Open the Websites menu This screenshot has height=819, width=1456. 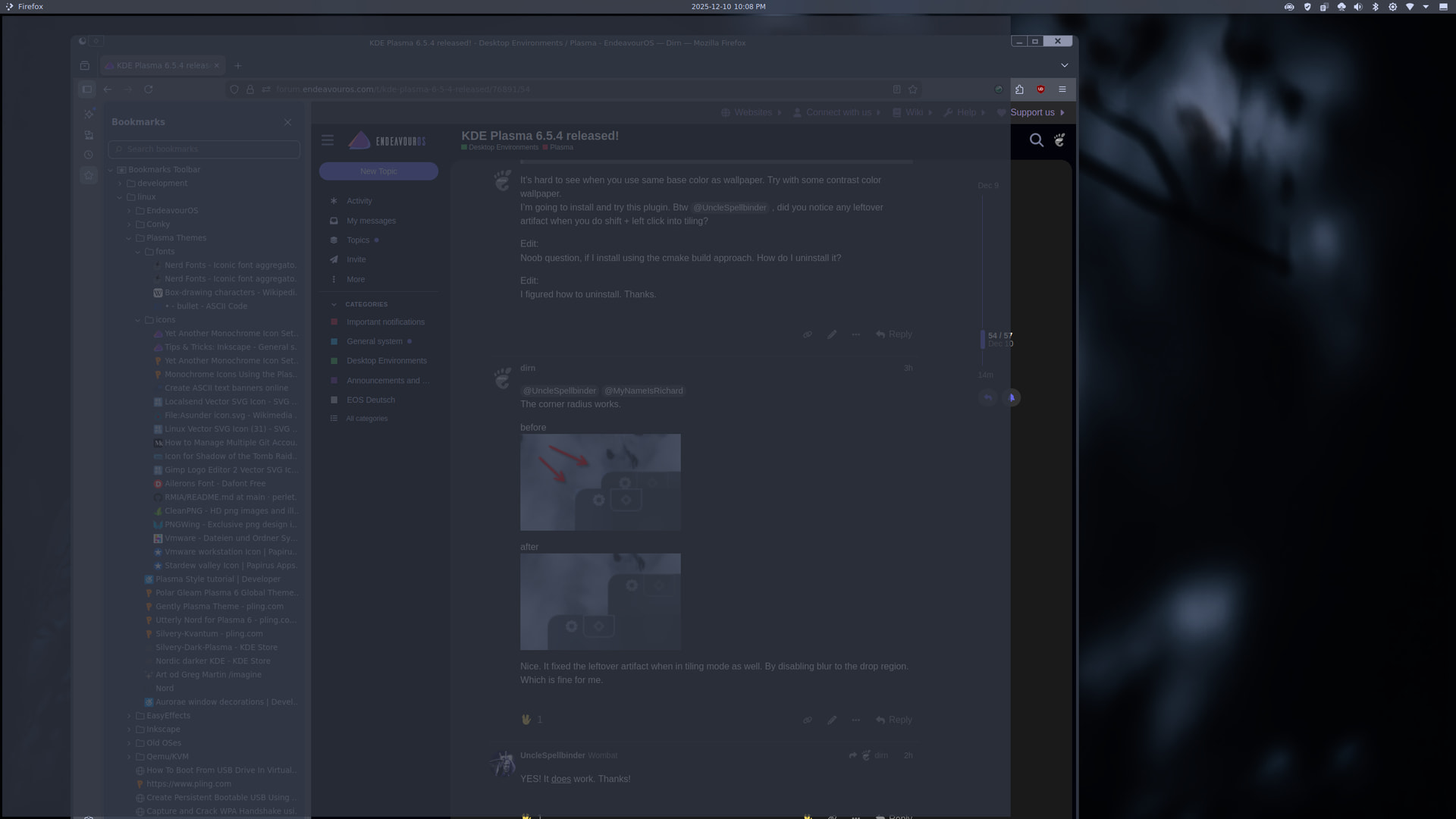point(751,113)
